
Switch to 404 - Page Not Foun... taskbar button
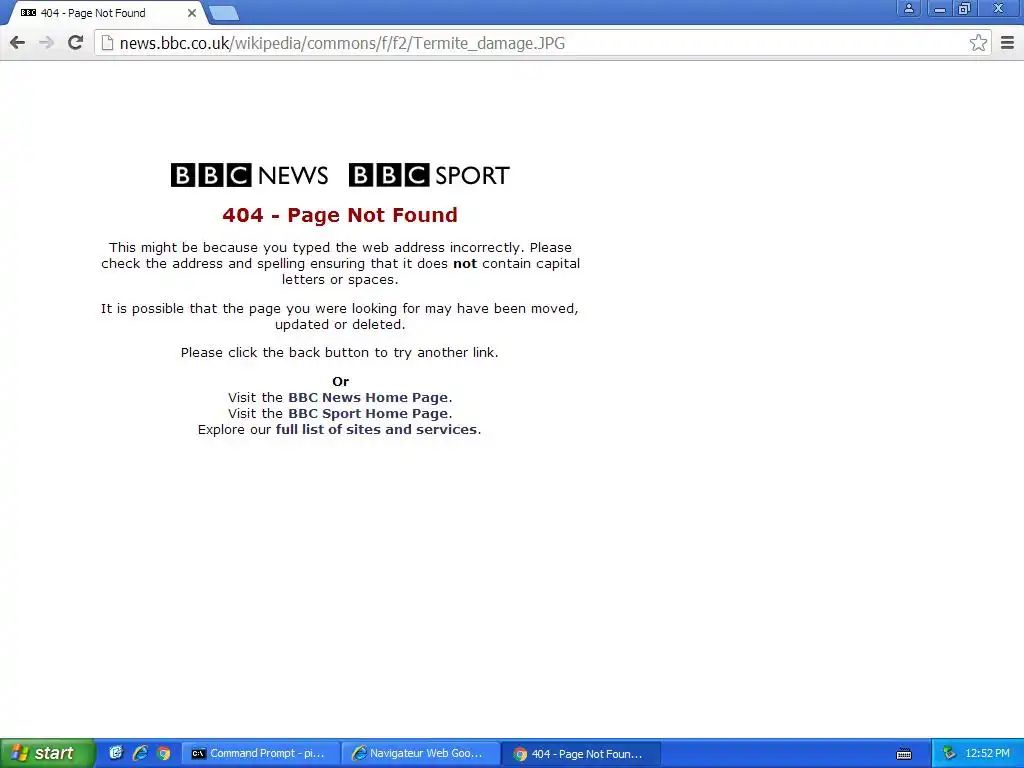tap(581, 754)
